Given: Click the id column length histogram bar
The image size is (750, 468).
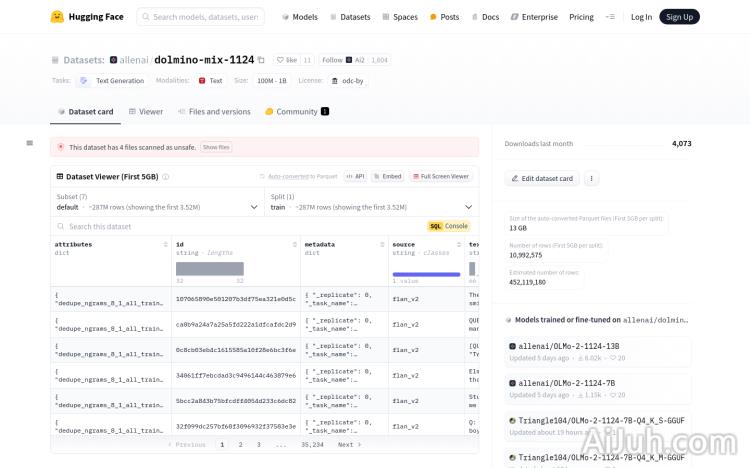Looking at the screenshot, I should click(210, 269).
